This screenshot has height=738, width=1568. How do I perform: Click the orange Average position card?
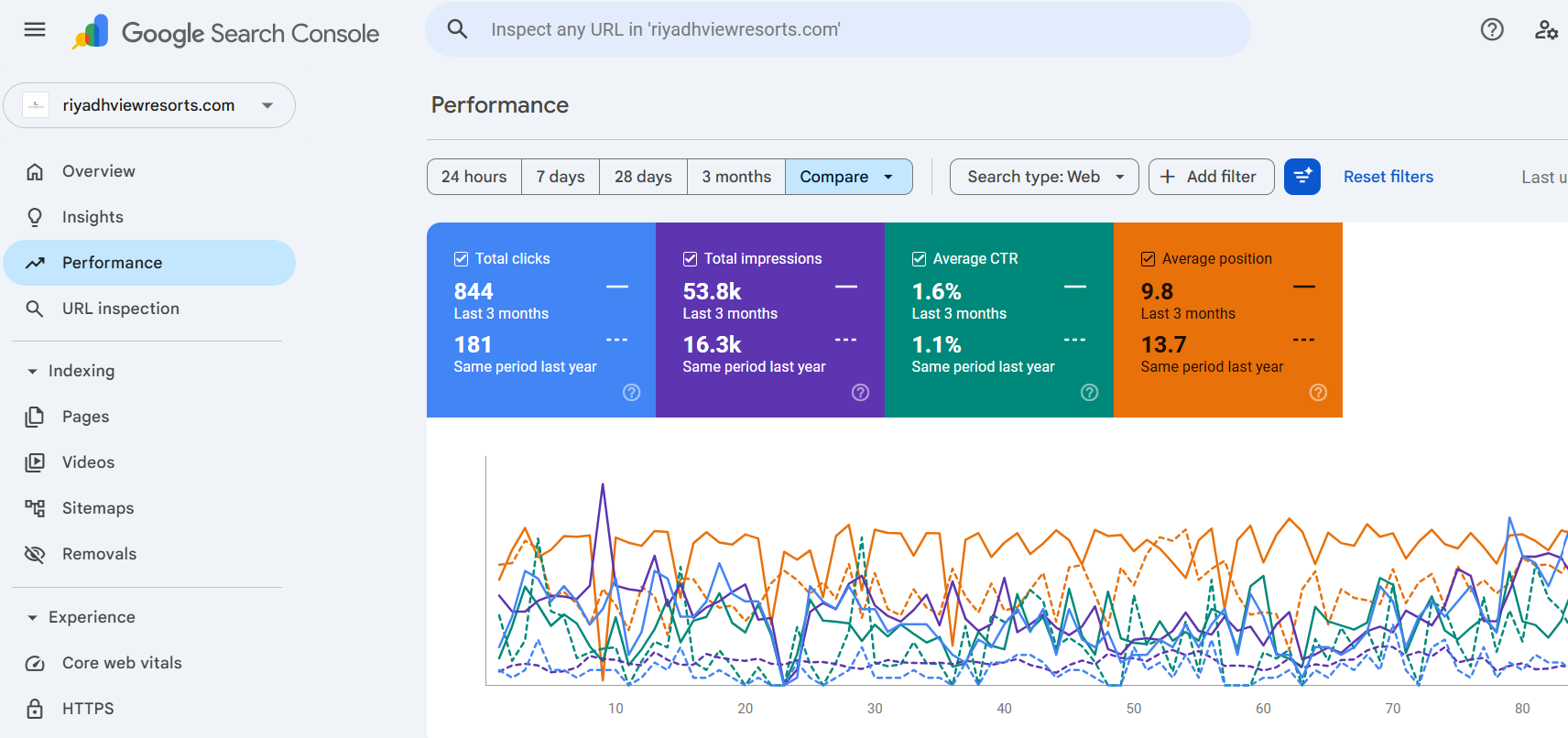[x=1227, y=320]
